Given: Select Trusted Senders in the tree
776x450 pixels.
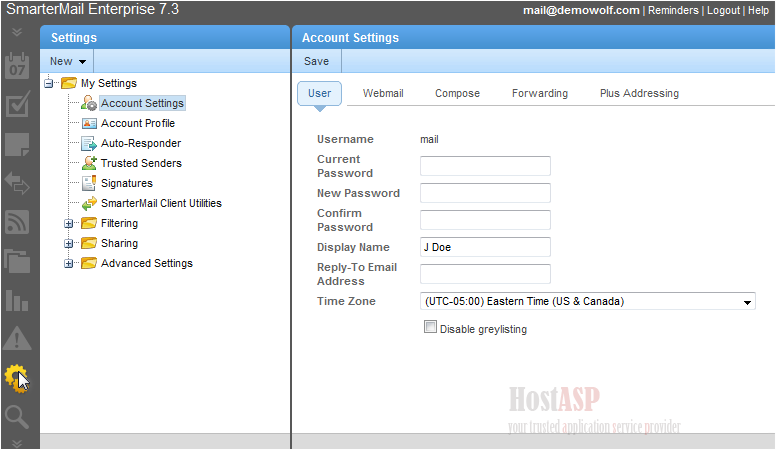Looking at the screenshot, I should pos(141,163).
